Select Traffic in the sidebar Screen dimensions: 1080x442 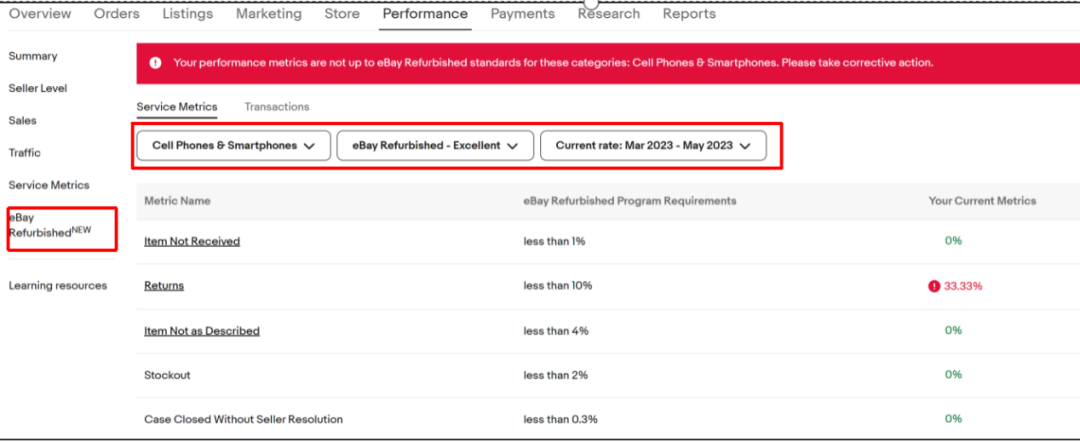(x=25, y=153)
